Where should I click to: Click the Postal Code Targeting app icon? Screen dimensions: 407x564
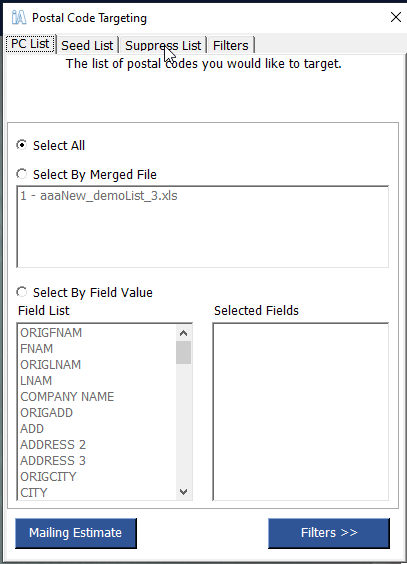19,17
